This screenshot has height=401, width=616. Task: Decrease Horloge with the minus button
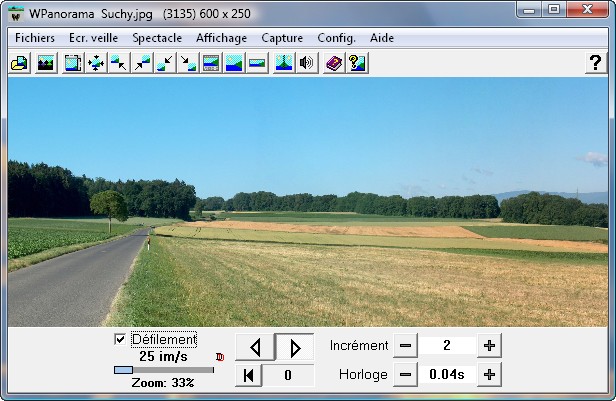coord(405,375)
